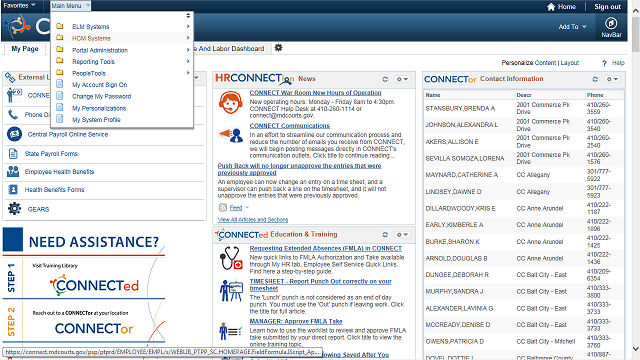Select contact BURKE,SHARON K
This screenshot has width=640, height=360.
point(452,242)
